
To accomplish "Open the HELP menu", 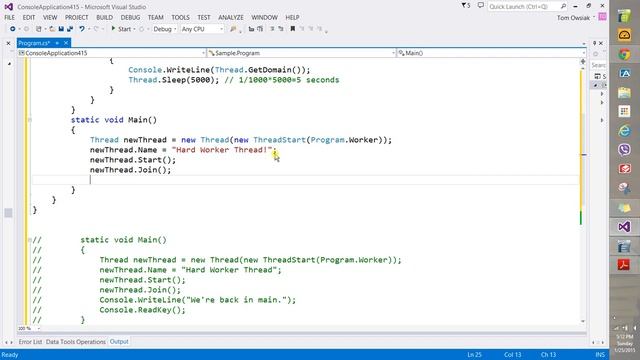I will pos(292,17).
